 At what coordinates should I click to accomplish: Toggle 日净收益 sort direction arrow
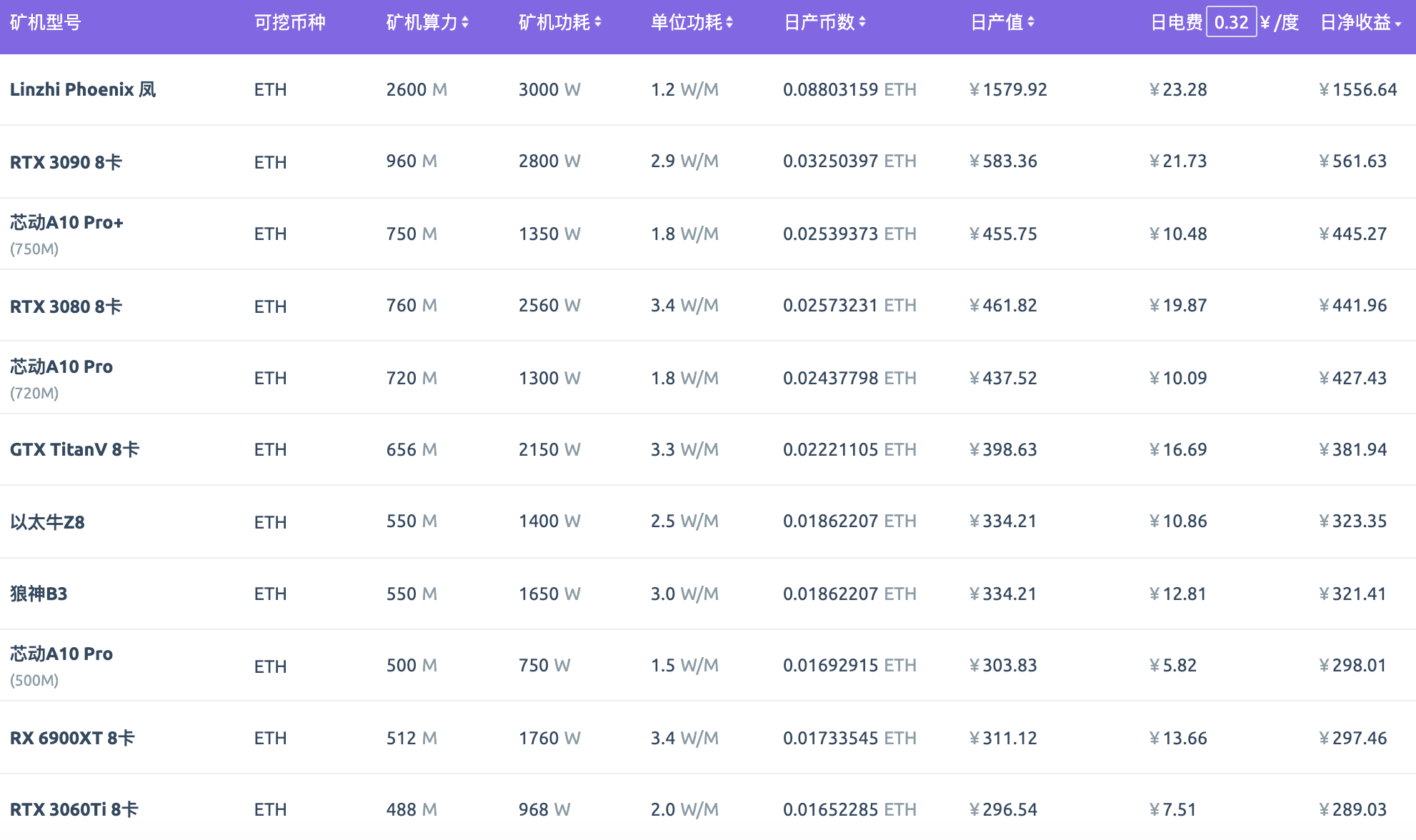click(1398, 24)
